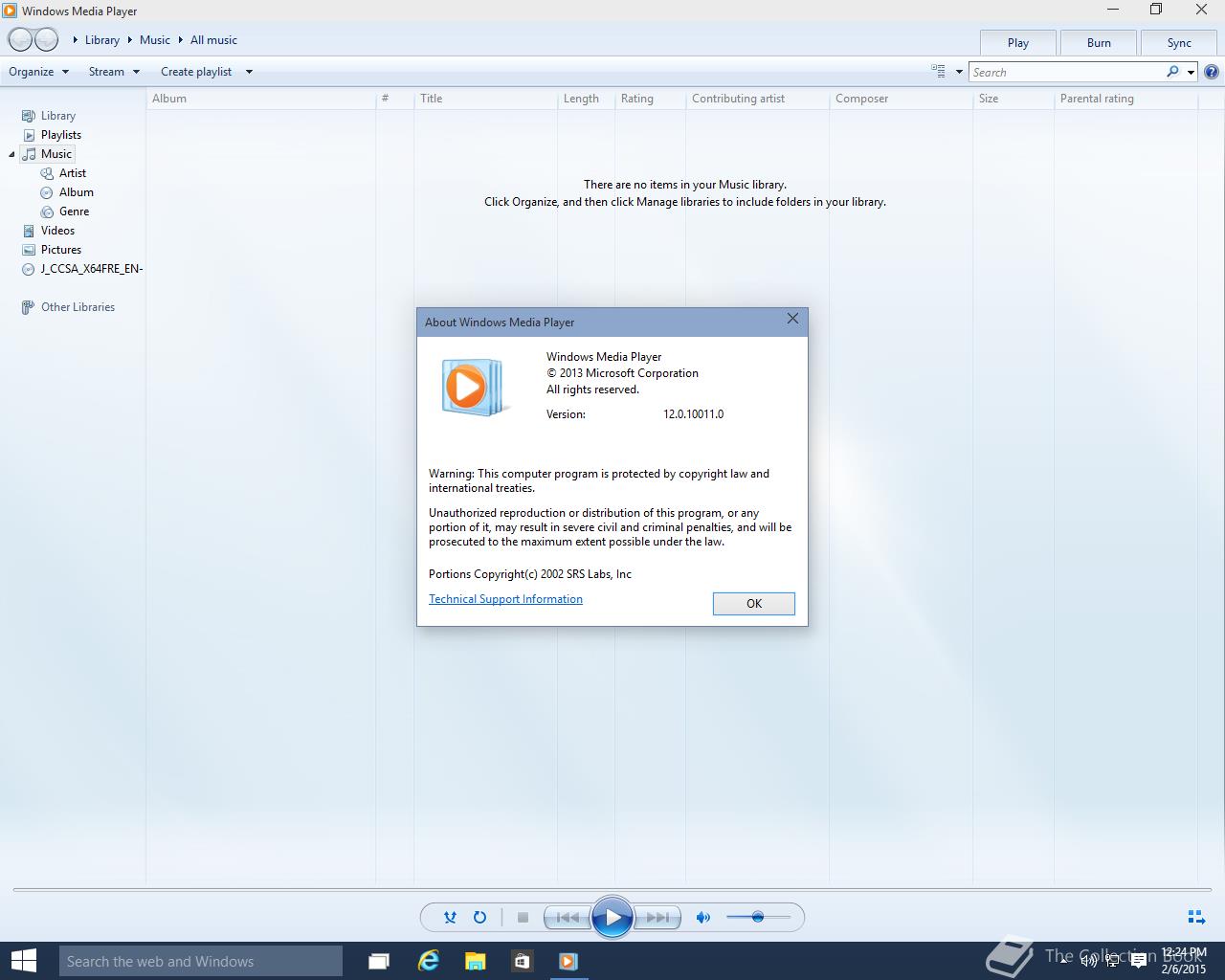Select Music in navigation pane
The width and height of the screenshot is (1225, 980).
48,154
